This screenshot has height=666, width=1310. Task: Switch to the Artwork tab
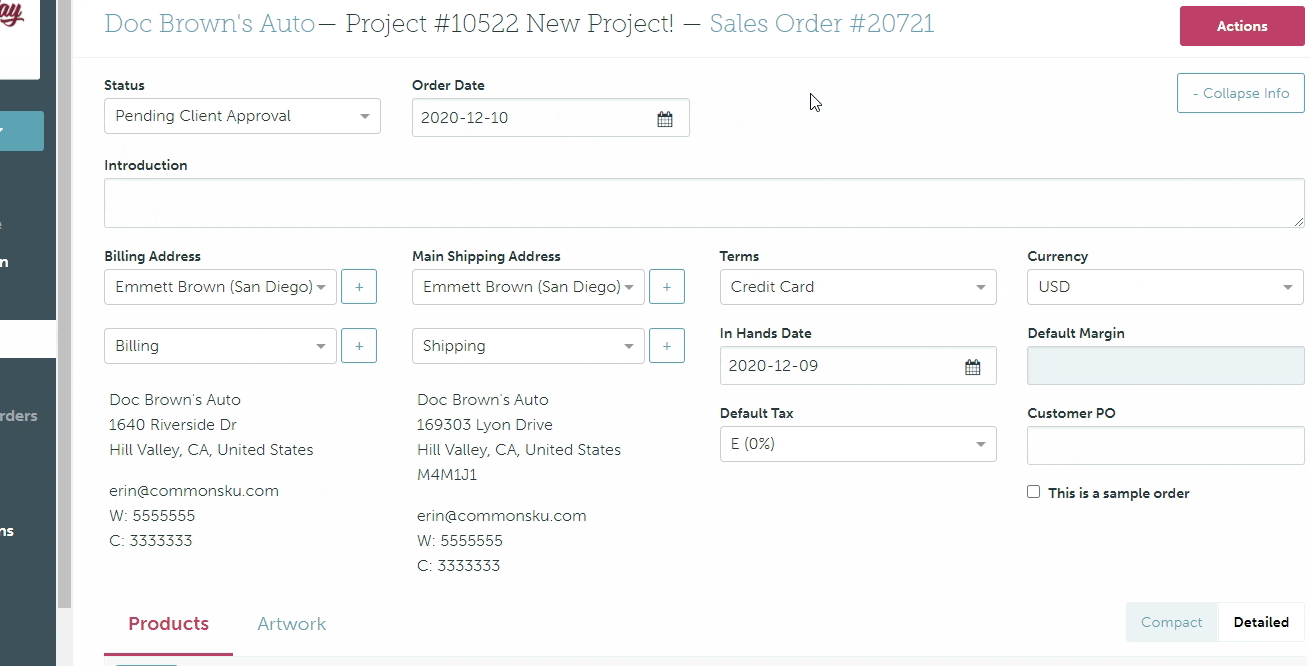pos(292,624)
